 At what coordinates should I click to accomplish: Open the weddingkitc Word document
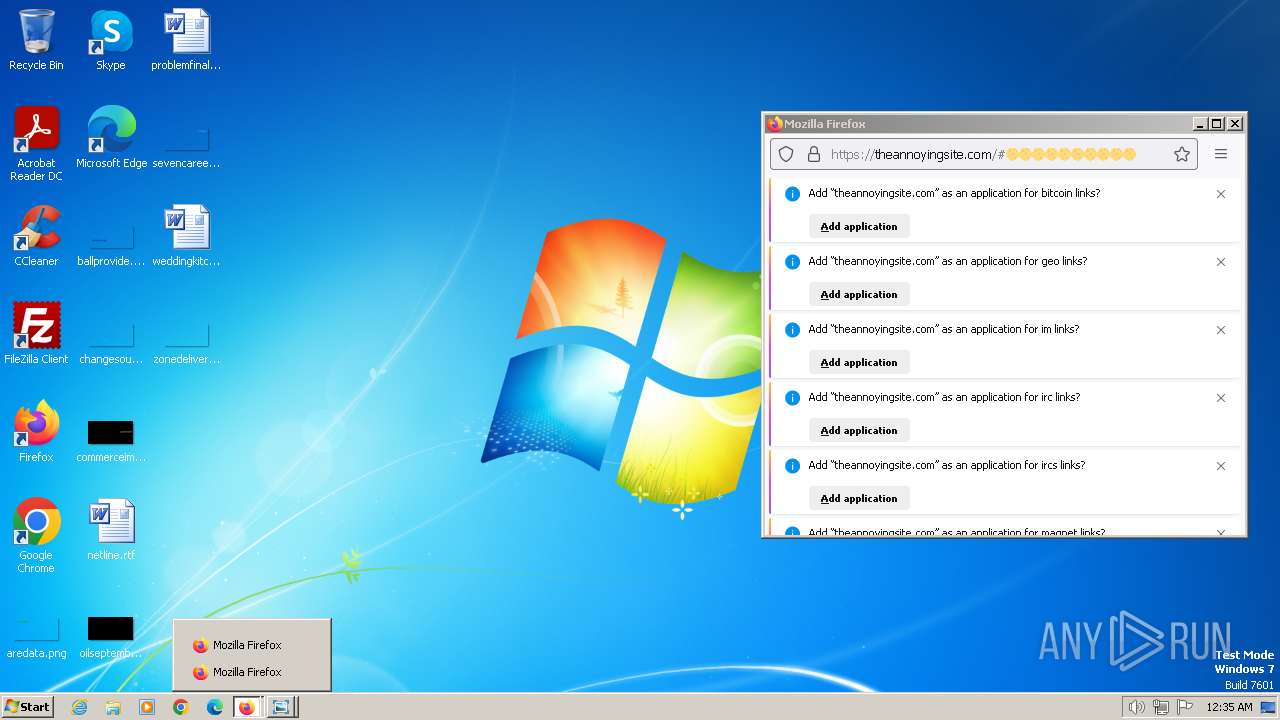tap(186, 235)
